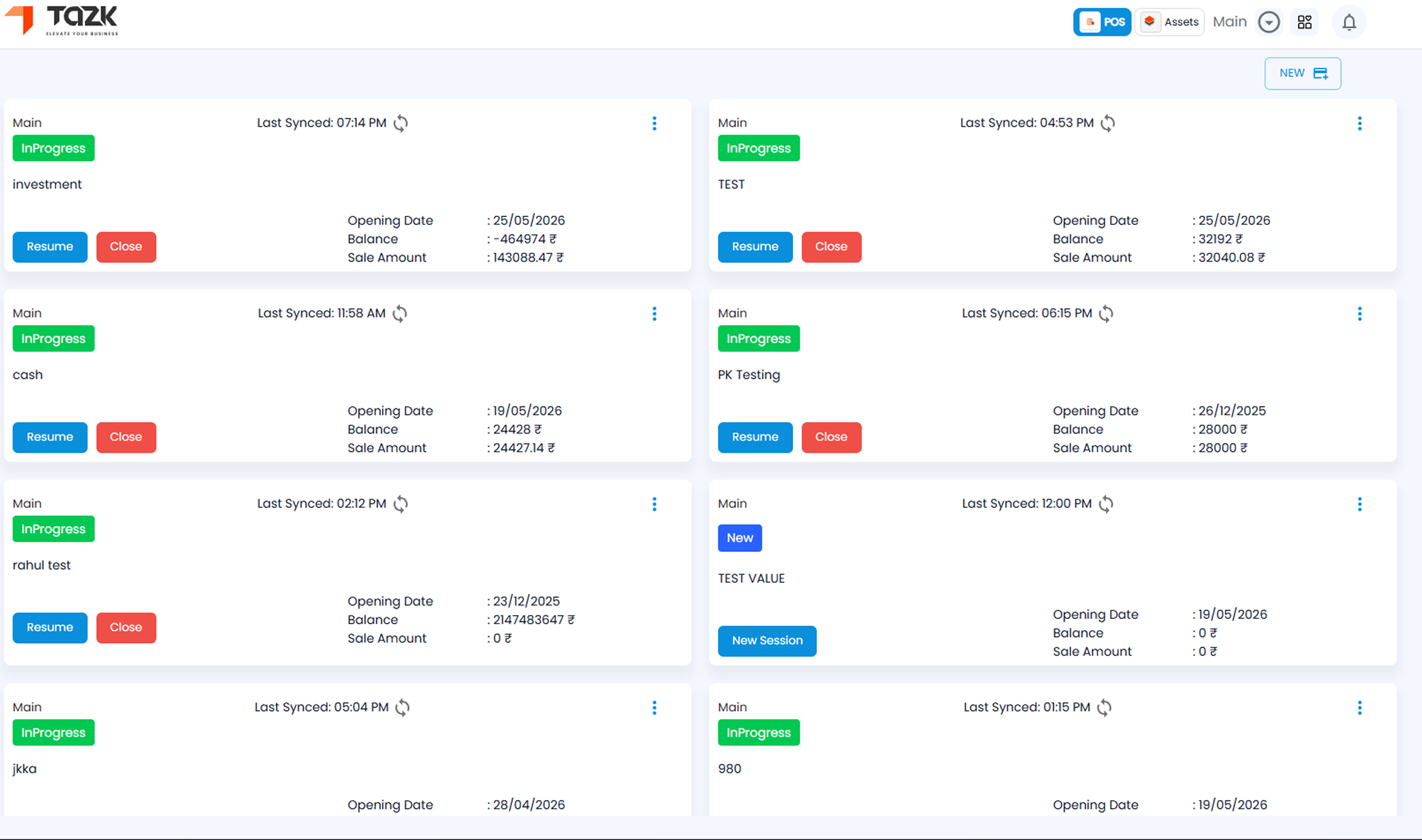Image resolution: width=1422 pixels, height=840 pixels.
Task: Resume the cash session
Action: 50,437
